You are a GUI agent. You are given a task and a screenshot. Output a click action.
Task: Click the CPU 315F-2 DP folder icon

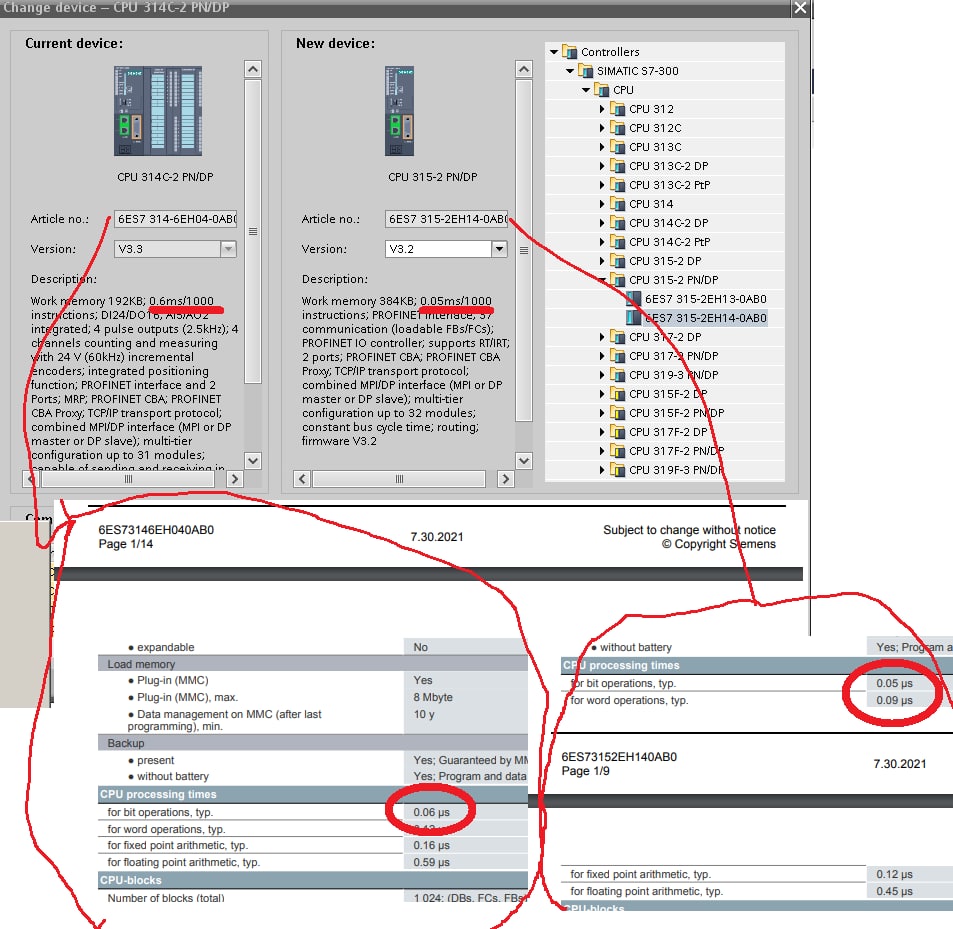[618, 394]
